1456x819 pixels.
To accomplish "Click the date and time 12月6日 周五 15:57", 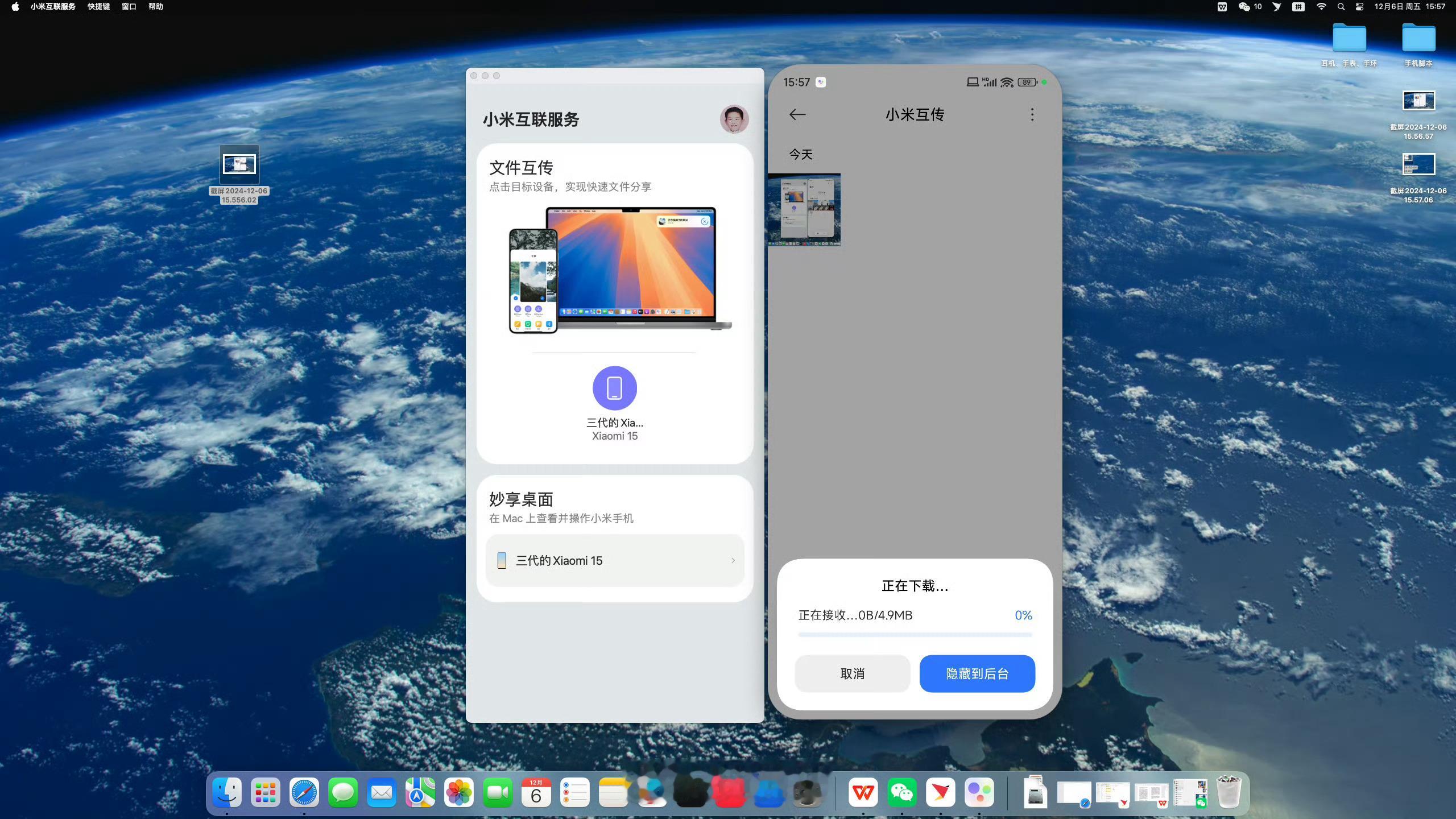I will pos(1409,7).
